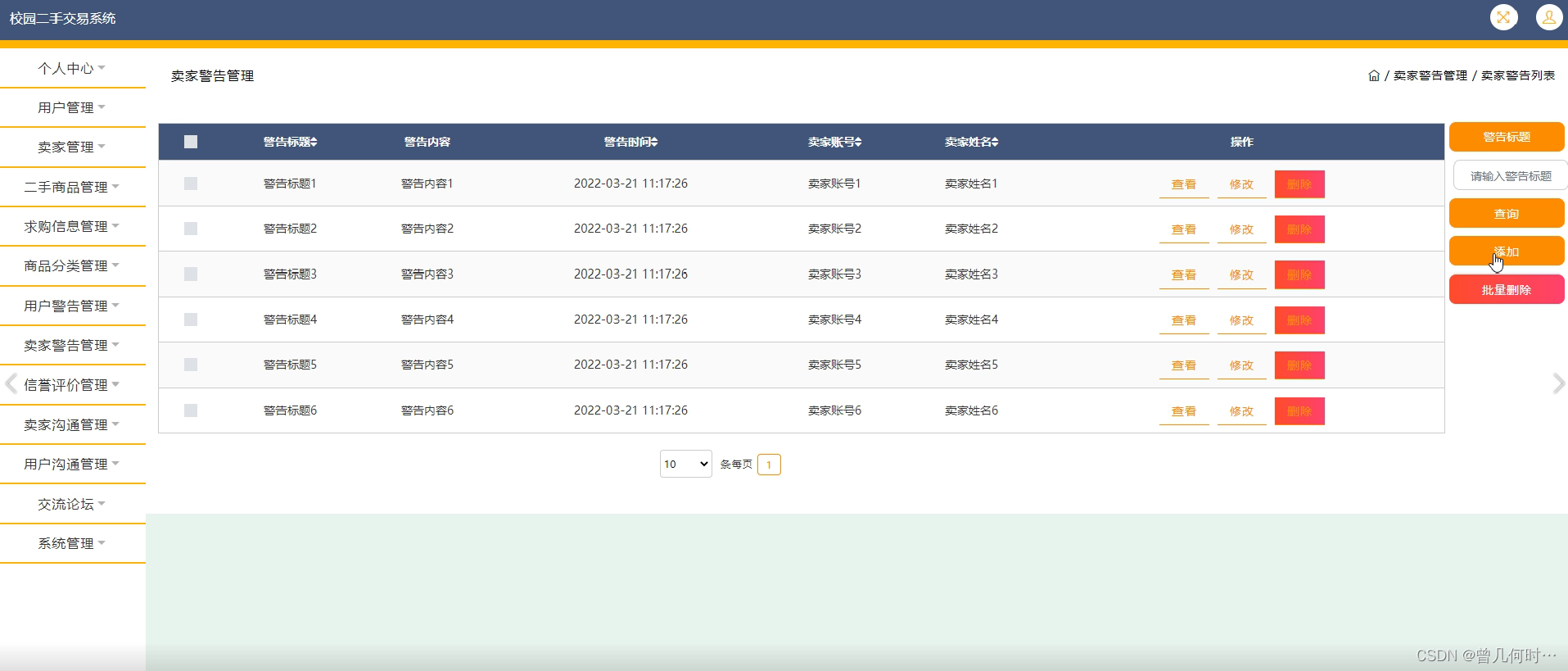This screenshot has height=671, width=1568.
Task: Click 查看 for 警告标题2 row
Action: click(1184, 229)
